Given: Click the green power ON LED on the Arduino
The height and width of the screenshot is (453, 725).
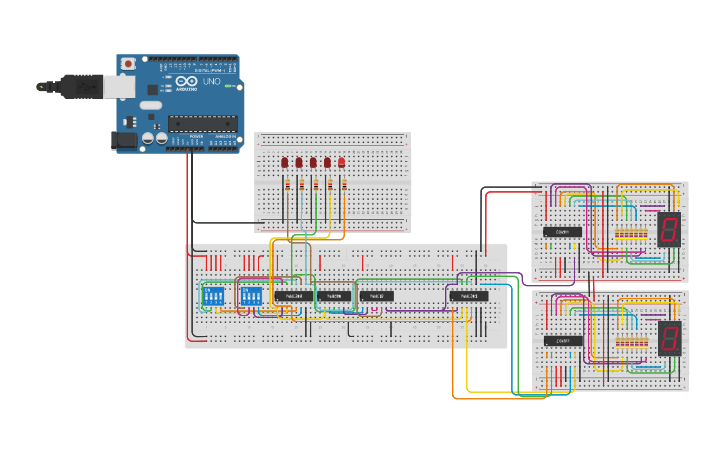Looking at the screenshot, I should (227, 86).
